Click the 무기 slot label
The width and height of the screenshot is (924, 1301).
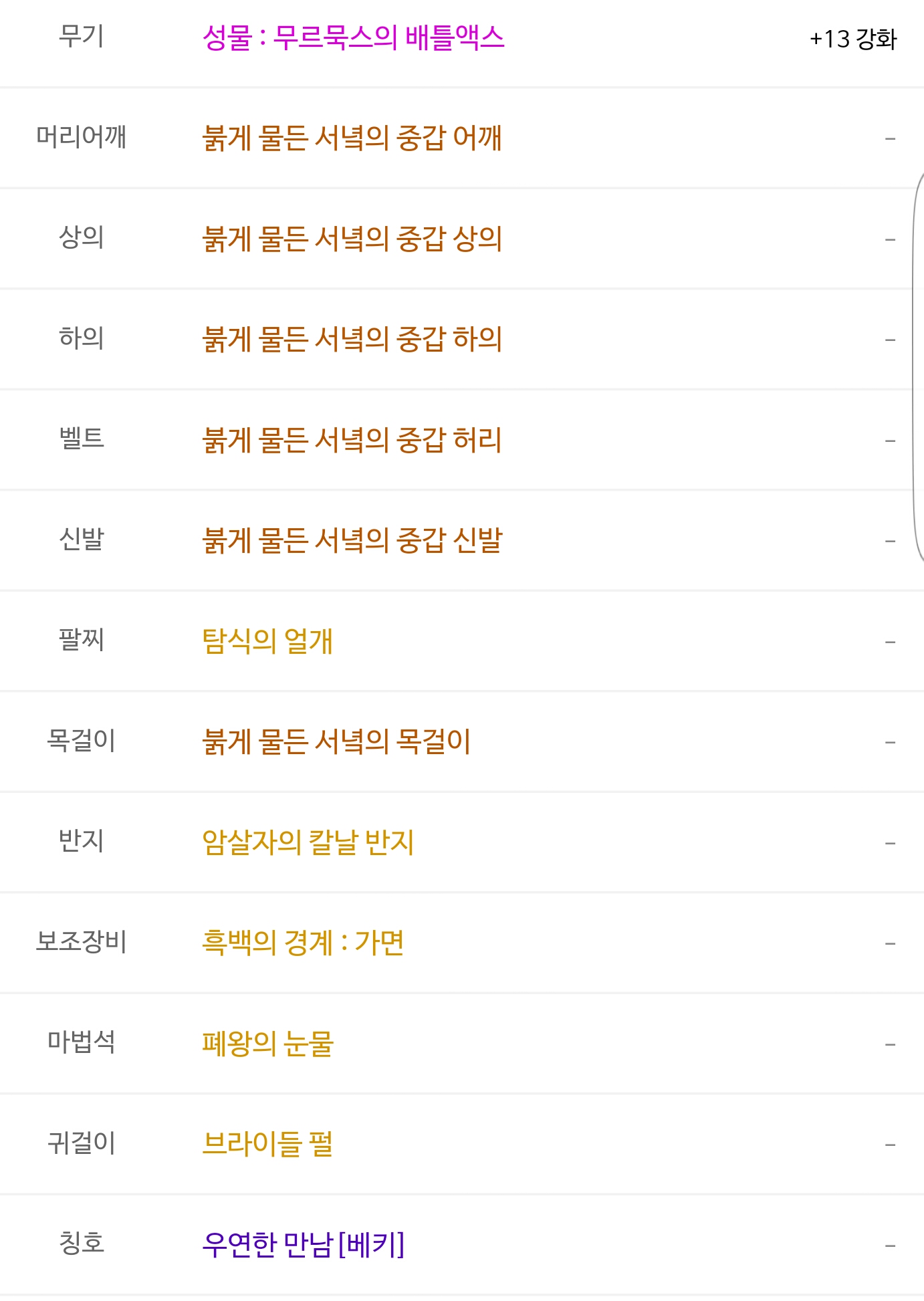click(82, 36)
